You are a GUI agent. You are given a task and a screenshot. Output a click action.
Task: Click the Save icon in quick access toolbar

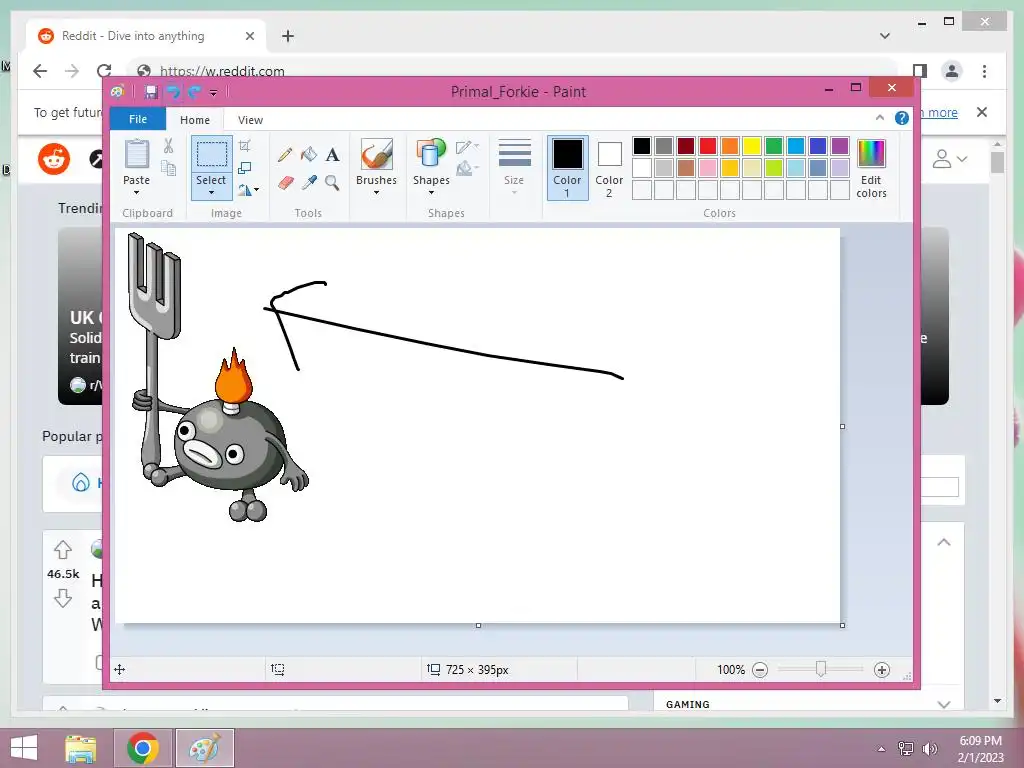(151, 92)
